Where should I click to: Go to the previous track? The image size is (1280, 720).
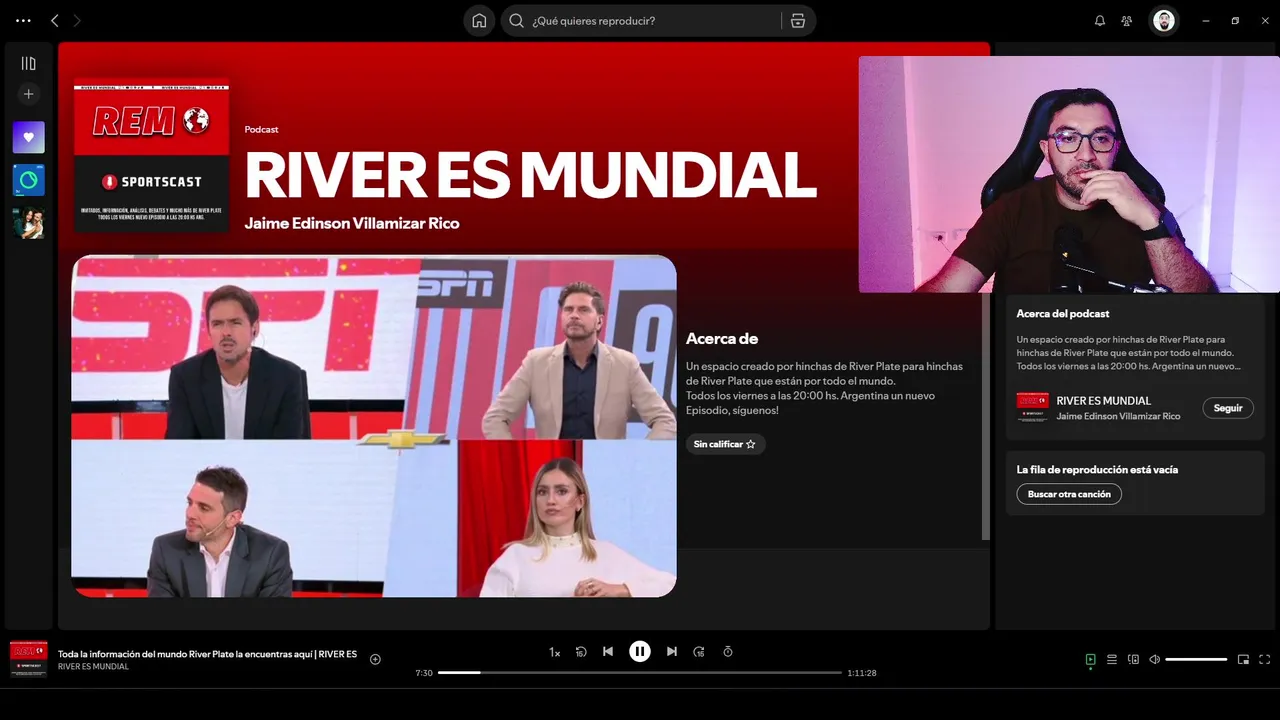[608, 652]
